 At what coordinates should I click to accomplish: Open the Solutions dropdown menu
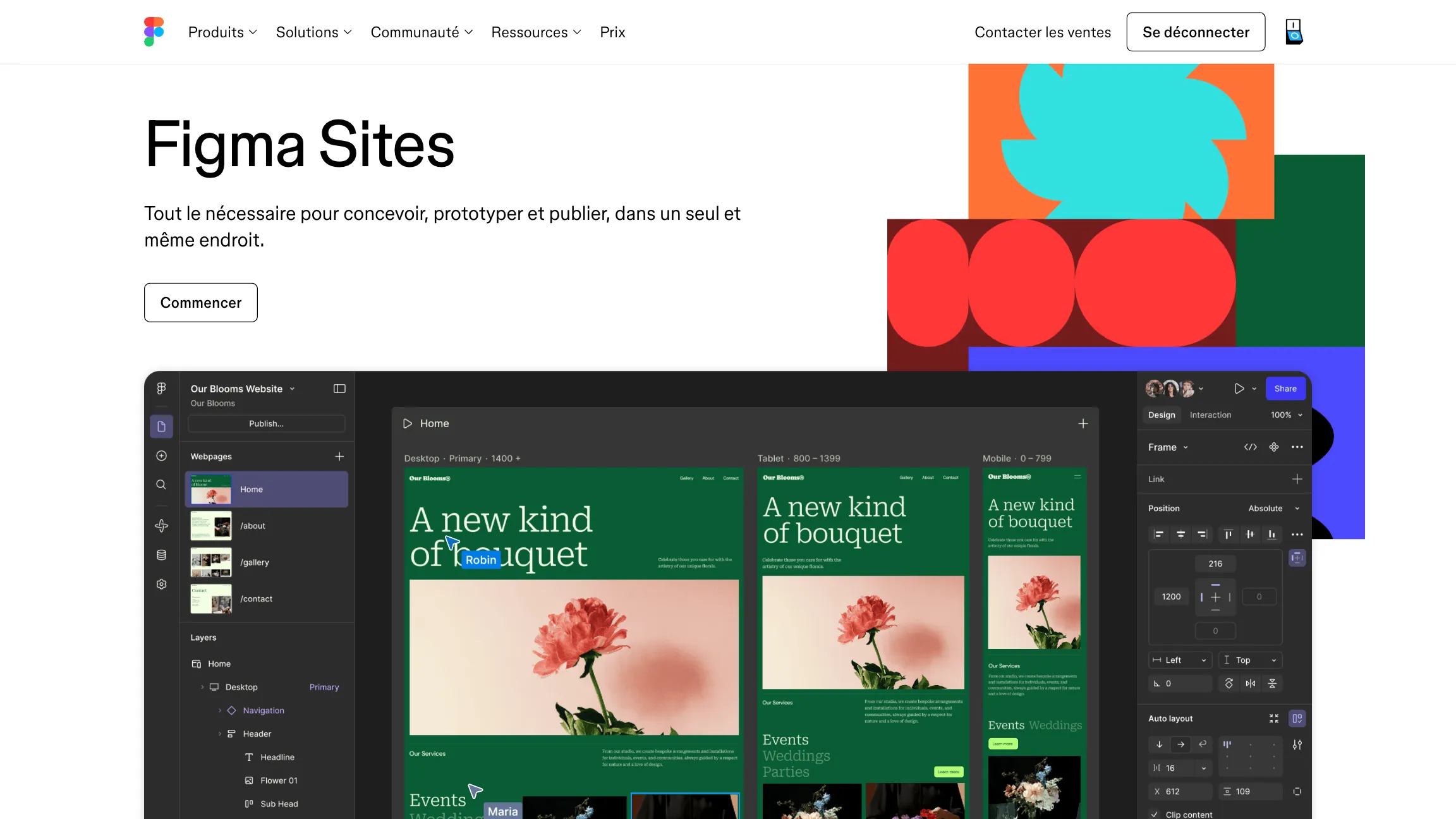click(x=313, y=32)
